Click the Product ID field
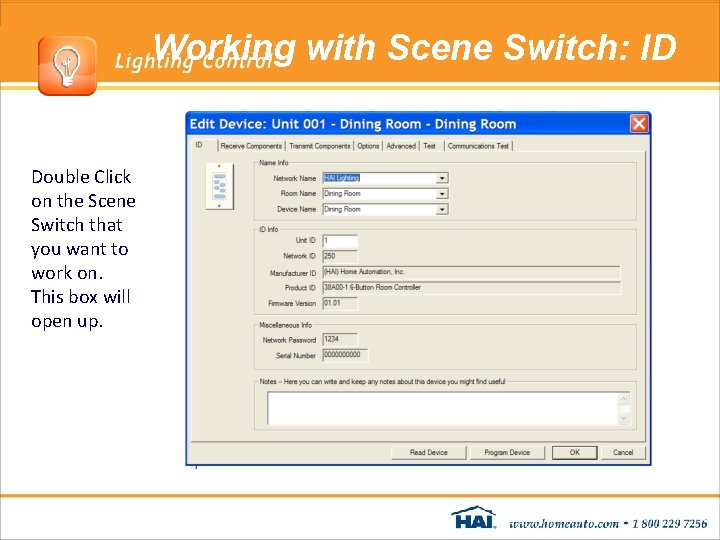The width and height of the screenshot is (720, 540). pos(471,288)
